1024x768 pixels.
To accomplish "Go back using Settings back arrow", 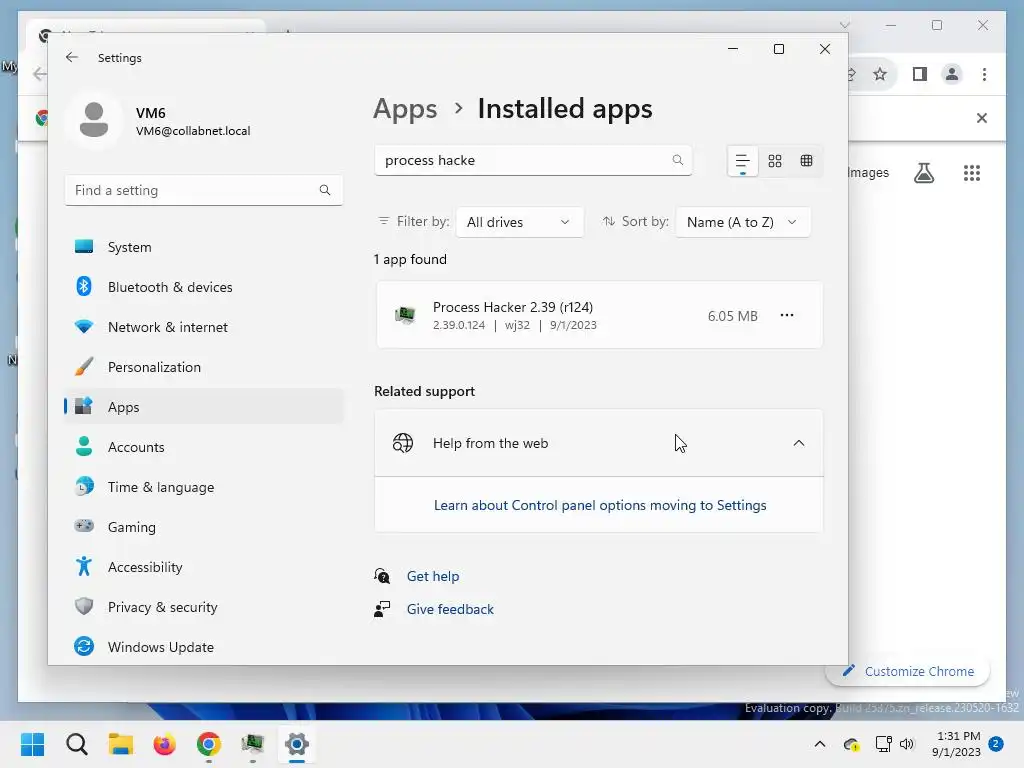I will 72,57.
